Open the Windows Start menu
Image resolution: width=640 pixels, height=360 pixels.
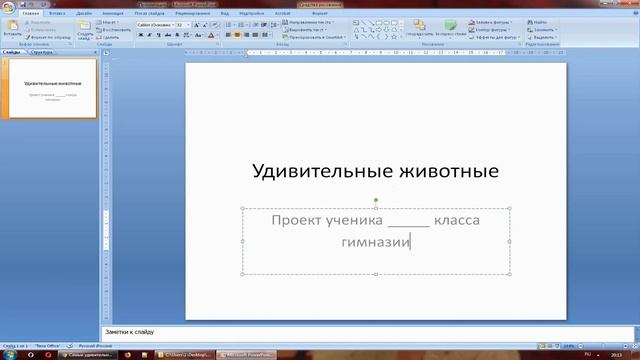[9, 355]
